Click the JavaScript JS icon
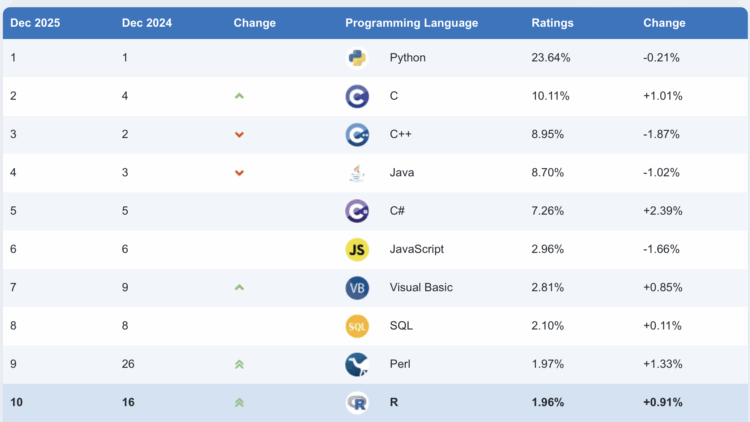Viewport: 750px width, 422px height. point(357,249)
